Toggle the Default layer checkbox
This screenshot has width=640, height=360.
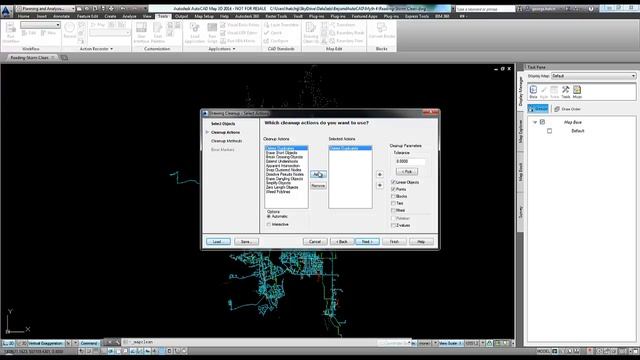[549, 131]
